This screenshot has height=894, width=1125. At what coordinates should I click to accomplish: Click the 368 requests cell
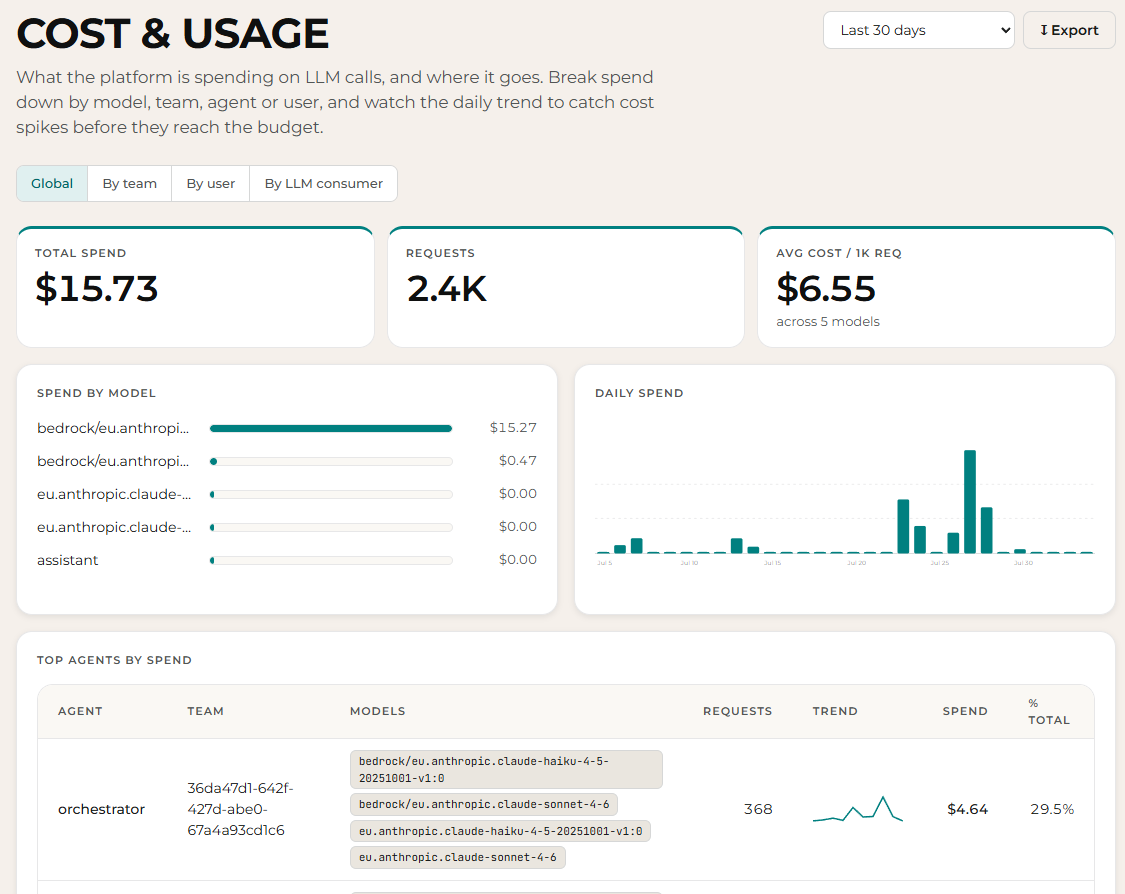pos(758,809)
